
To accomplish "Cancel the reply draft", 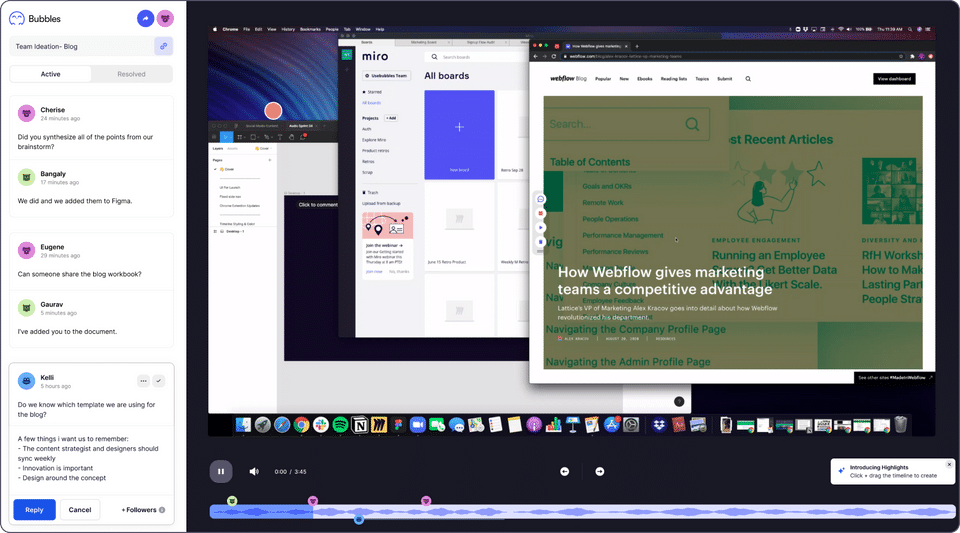I will (x=80, y=510).
